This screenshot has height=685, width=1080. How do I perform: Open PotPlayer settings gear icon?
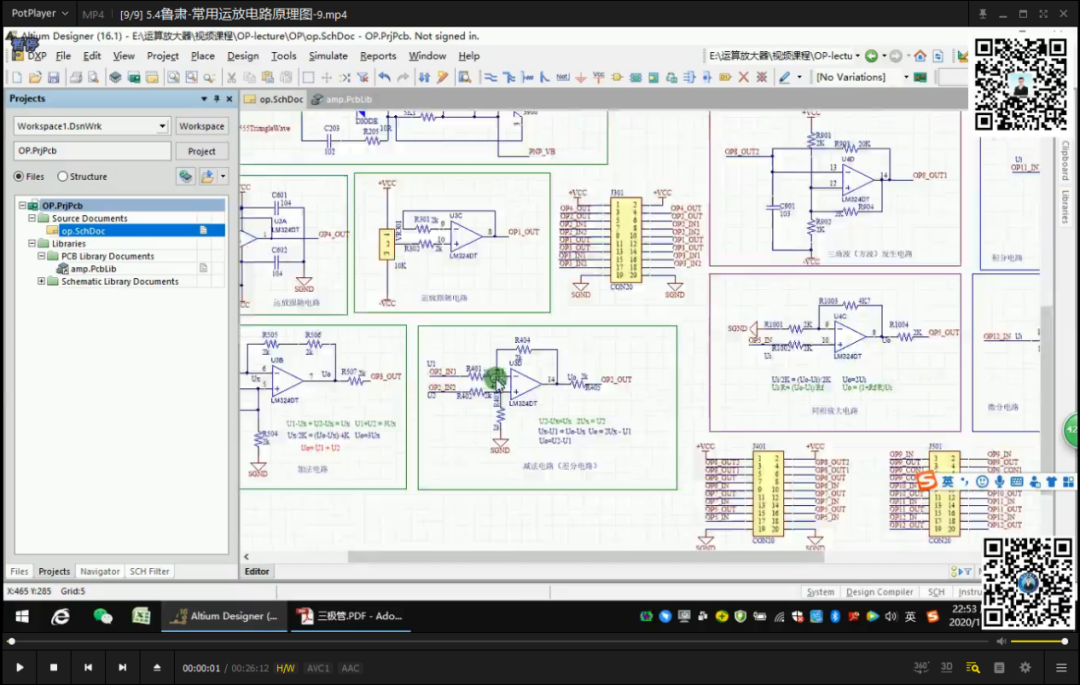click(1025, 667)
